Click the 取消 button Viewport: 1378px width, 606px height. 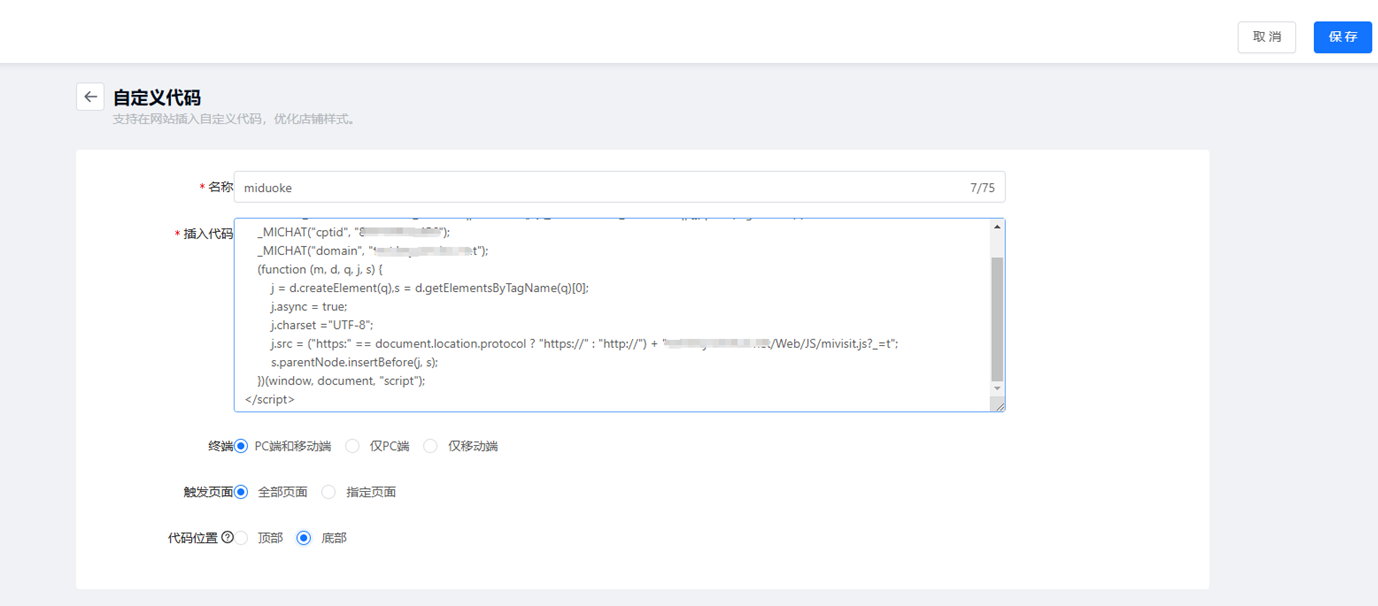point(1266,37)
